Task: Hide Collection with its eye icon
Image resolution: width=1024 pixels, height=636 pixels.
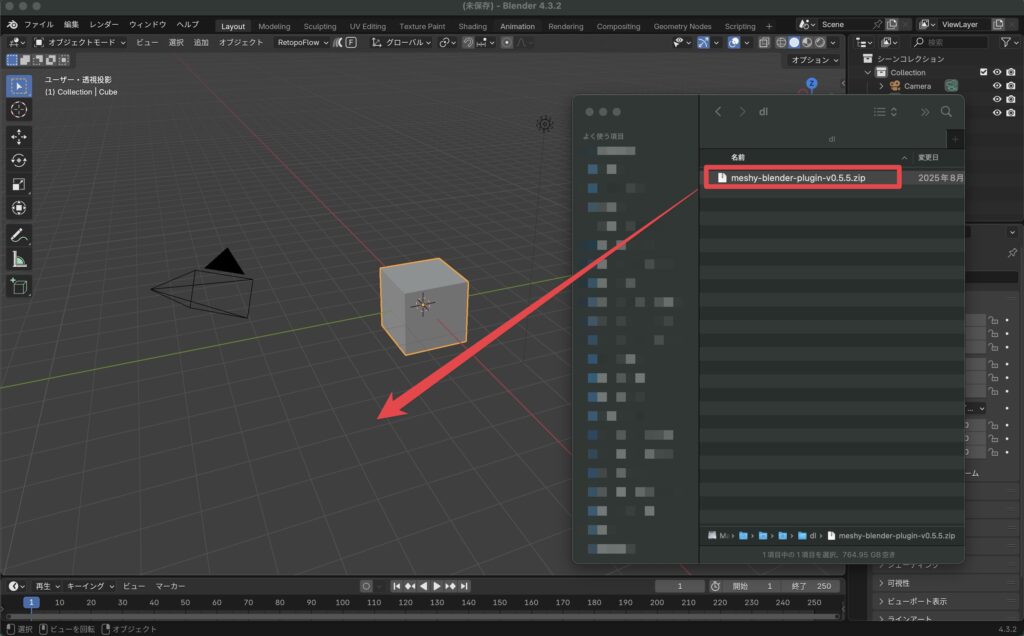Action: click(997, 72)
